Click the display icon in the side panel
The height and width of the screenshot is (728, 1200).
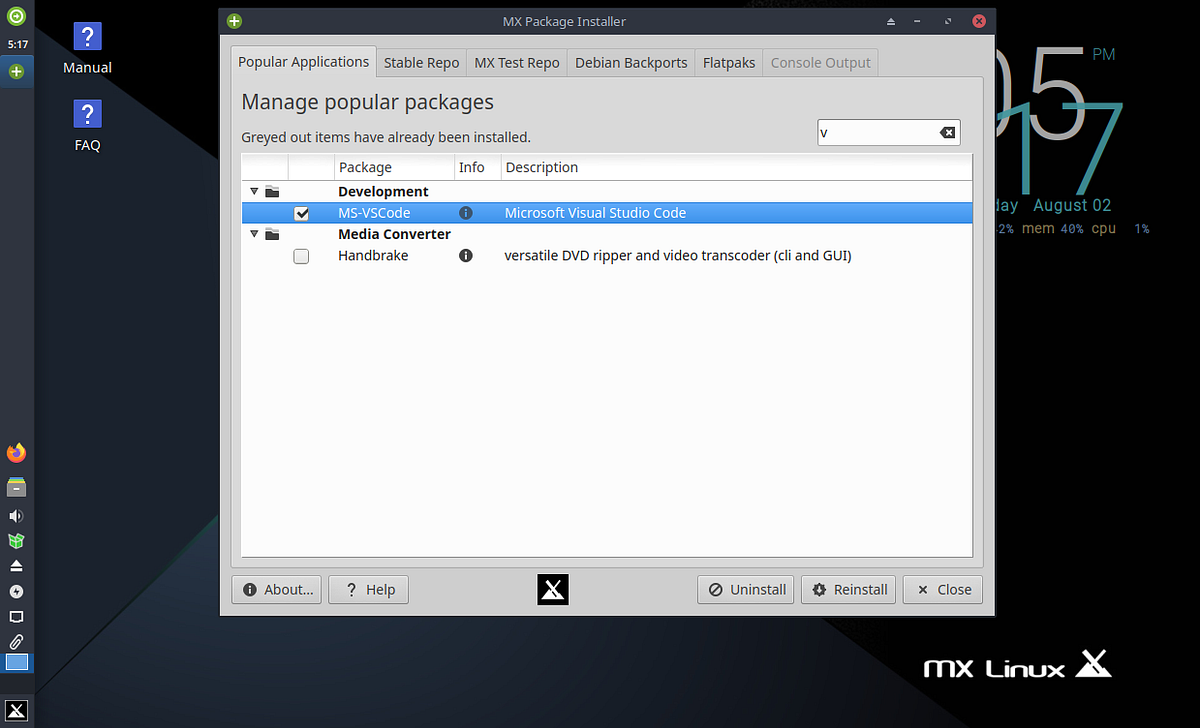tap(16, 616)
